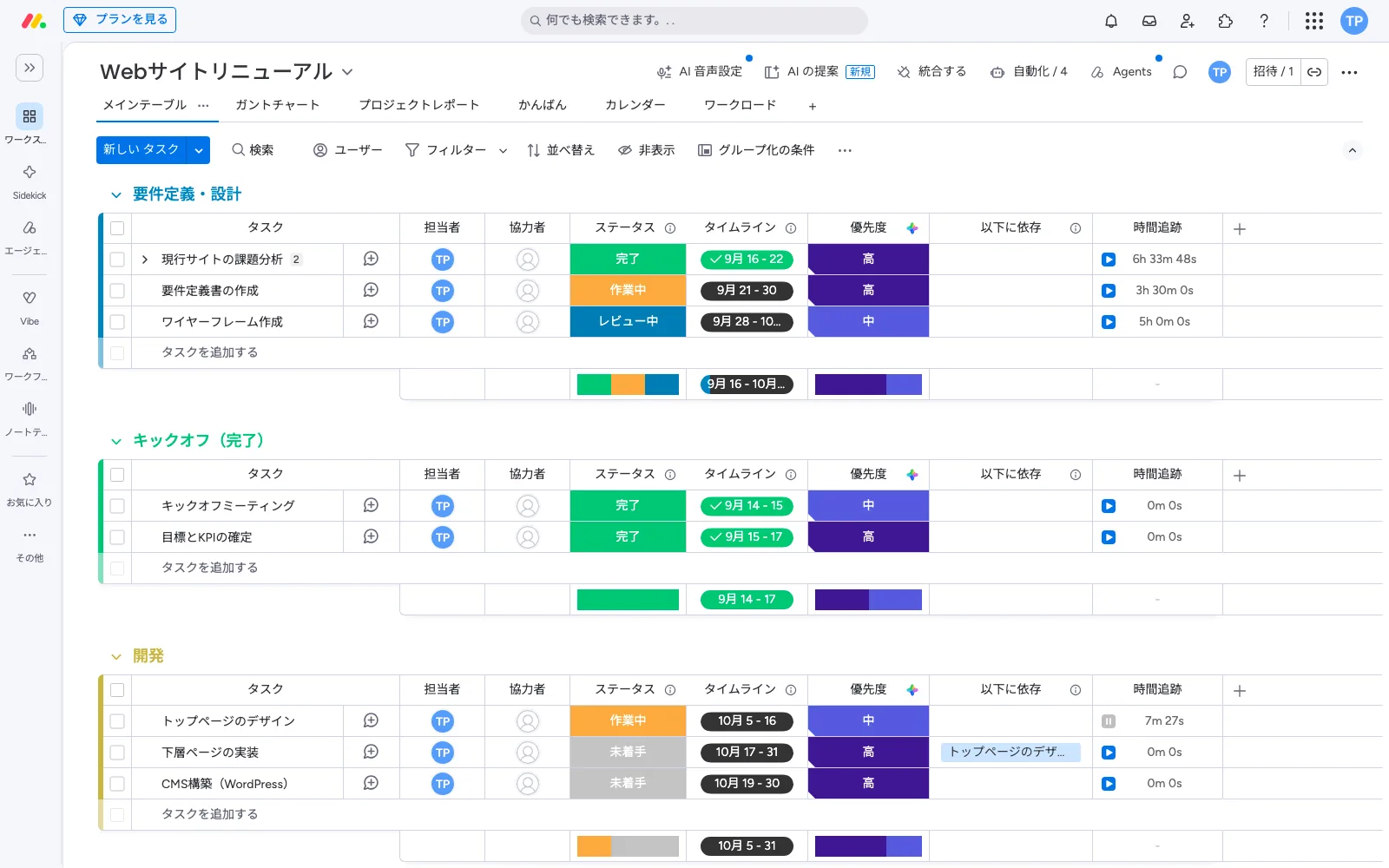
Task: Open 自動化 / 4 automations
Action: [x=1029, y=72]
